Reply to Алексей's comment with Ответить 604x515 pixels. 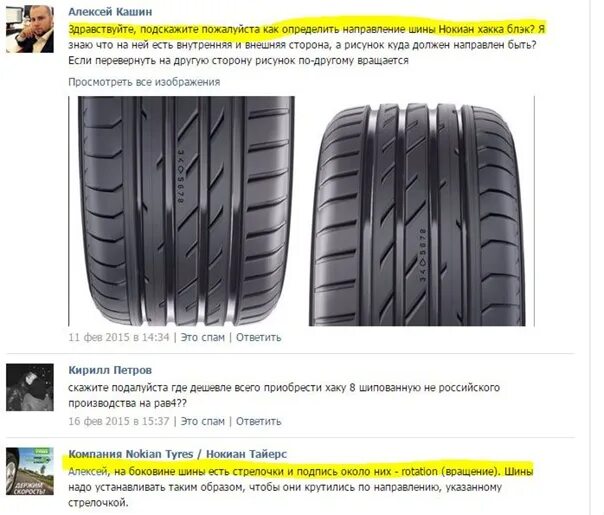pyautogui.click(x=258, y=337)
